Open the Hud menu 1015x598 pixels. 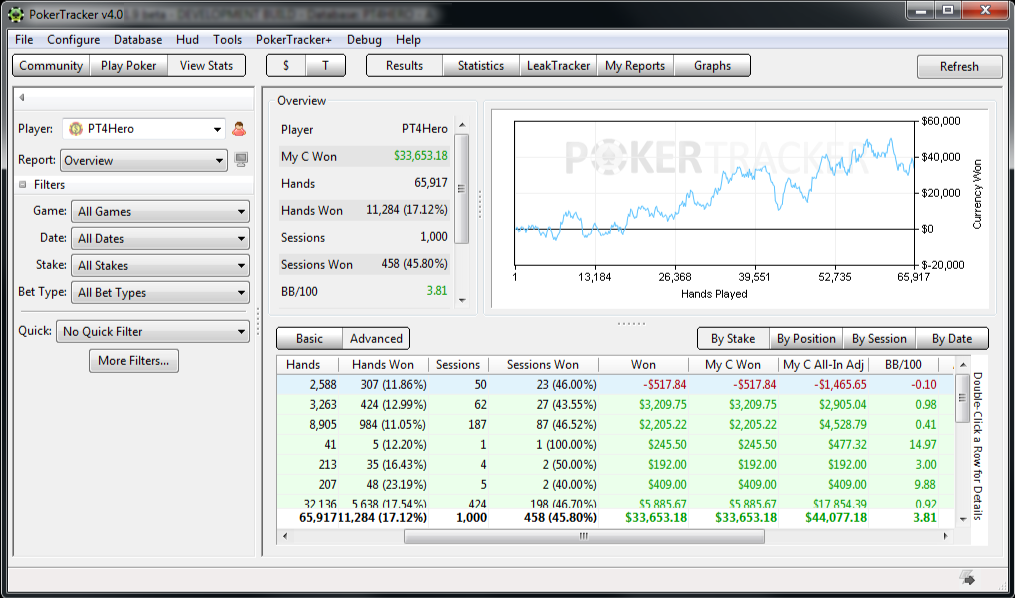coord(187,39)
